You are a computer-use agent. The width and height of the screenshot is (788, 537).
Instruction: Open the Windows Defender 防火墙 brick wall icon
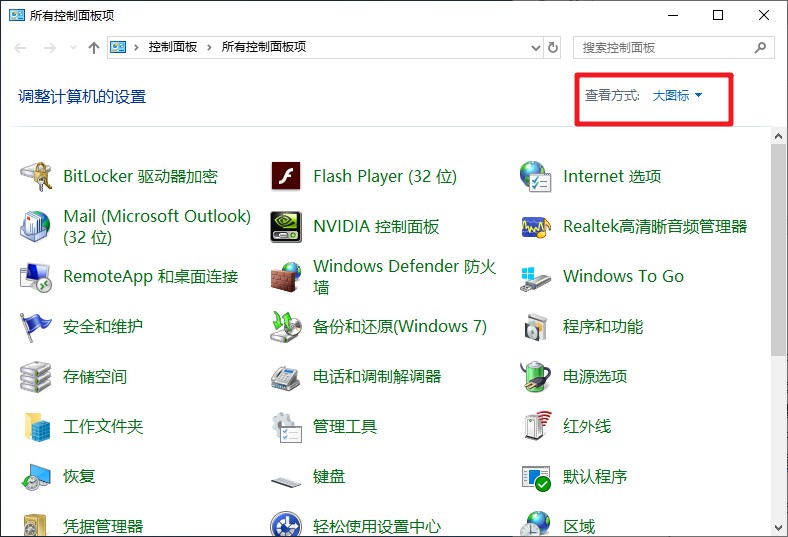point(285,277)
